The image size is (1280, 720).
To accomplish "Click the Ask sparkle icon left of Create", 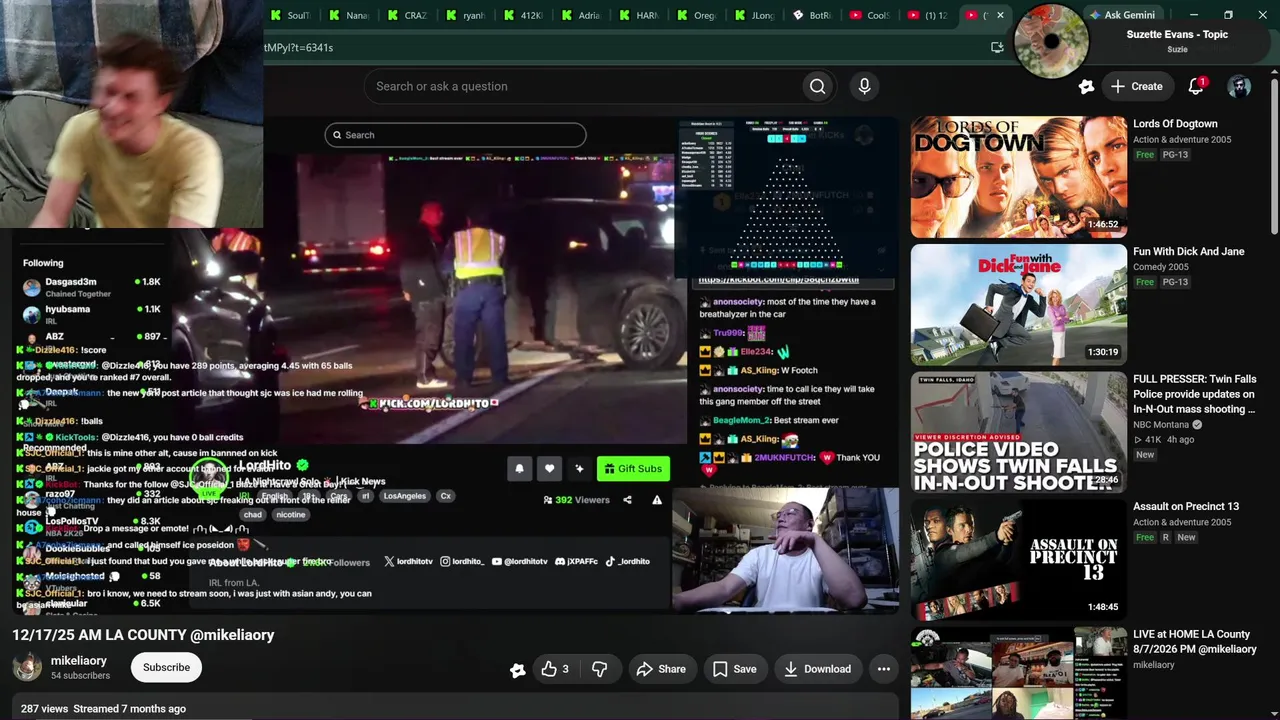I will [x=1086, y=86].
